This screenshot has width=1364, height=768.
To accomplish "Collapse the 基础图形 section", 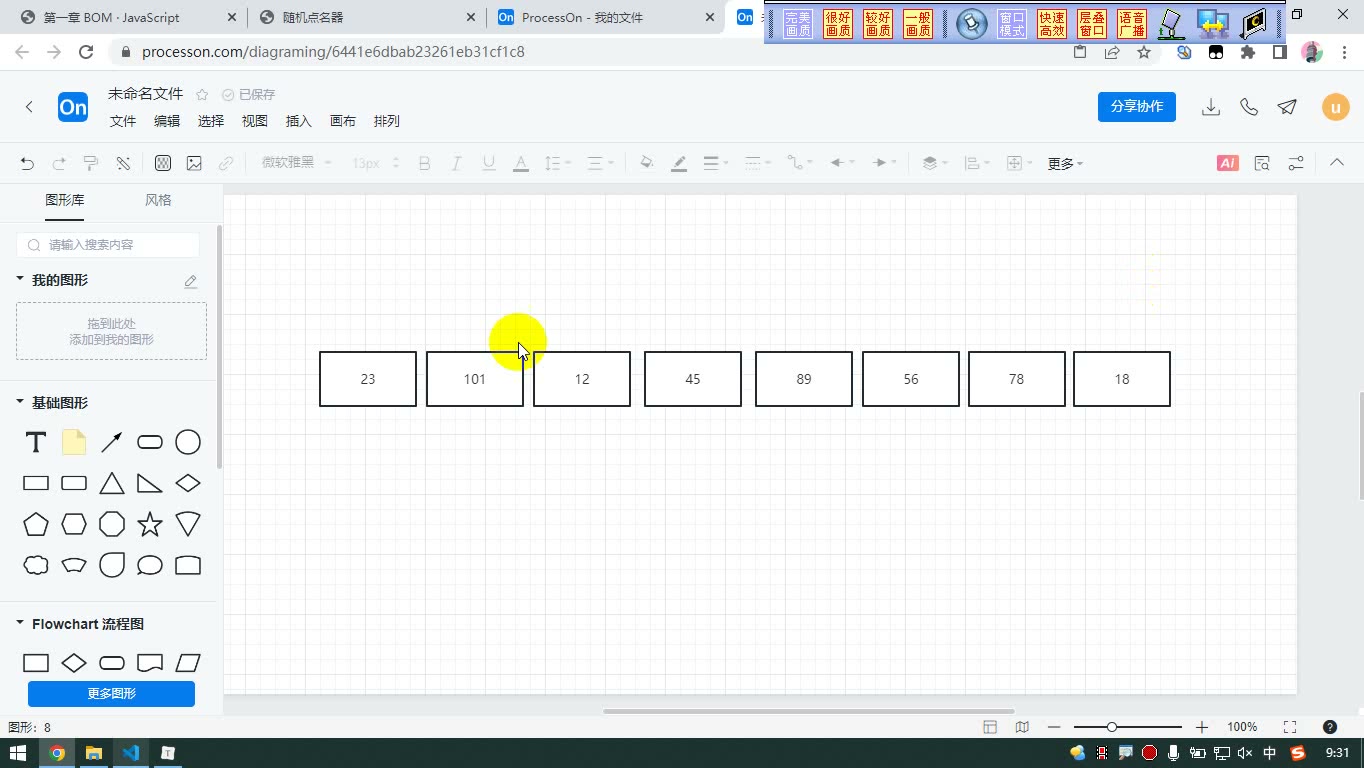I will [x=20, y=402].
